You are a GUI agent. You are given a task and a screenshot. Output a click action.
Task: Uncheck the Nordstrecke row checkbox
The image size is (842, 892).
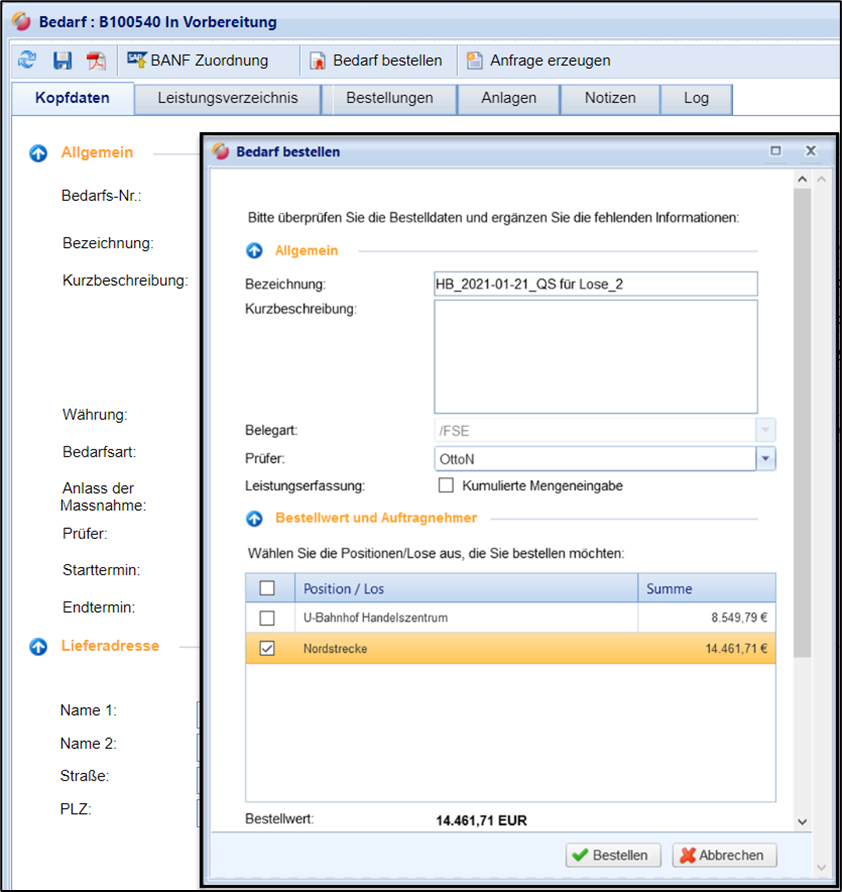pyautogui.click(x=267, y=649)
